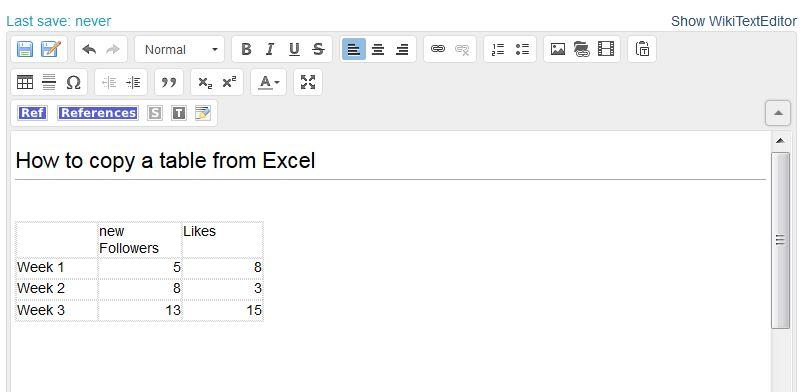Viewport: 803px width, 392px height.
Task: Toggle subscript formatting
Action: click(x=205, y=82)
